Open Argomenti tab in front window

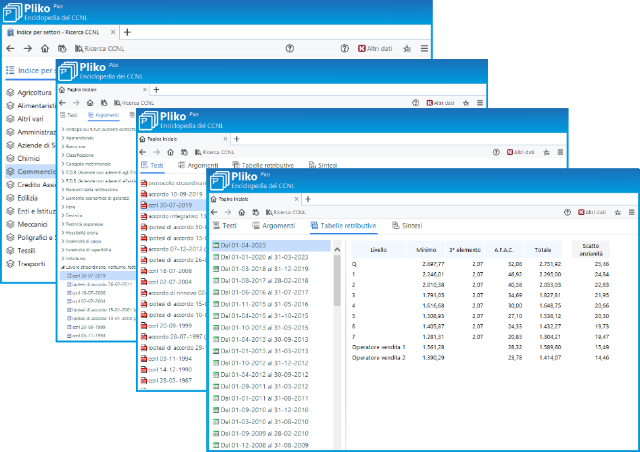point(273,225)
